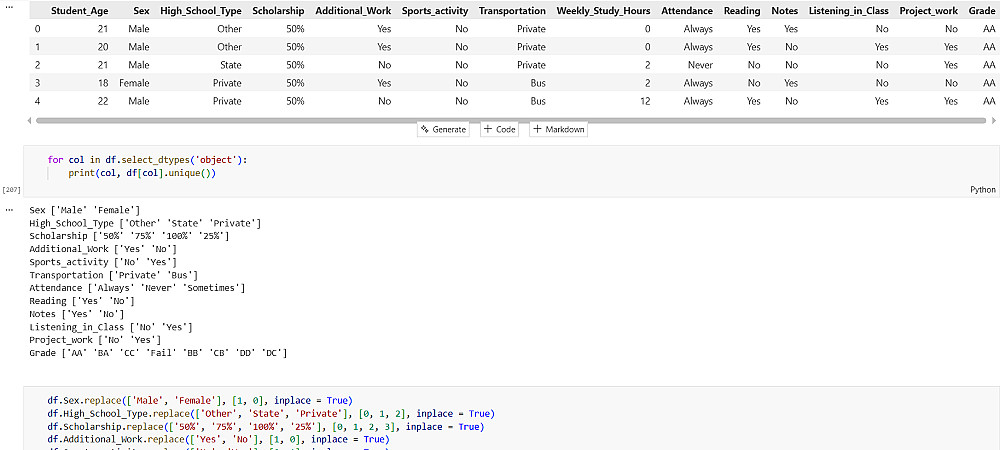Click the Attendance column header
The width and height of the screenshot is (1000, 450).
pos(685,11)
